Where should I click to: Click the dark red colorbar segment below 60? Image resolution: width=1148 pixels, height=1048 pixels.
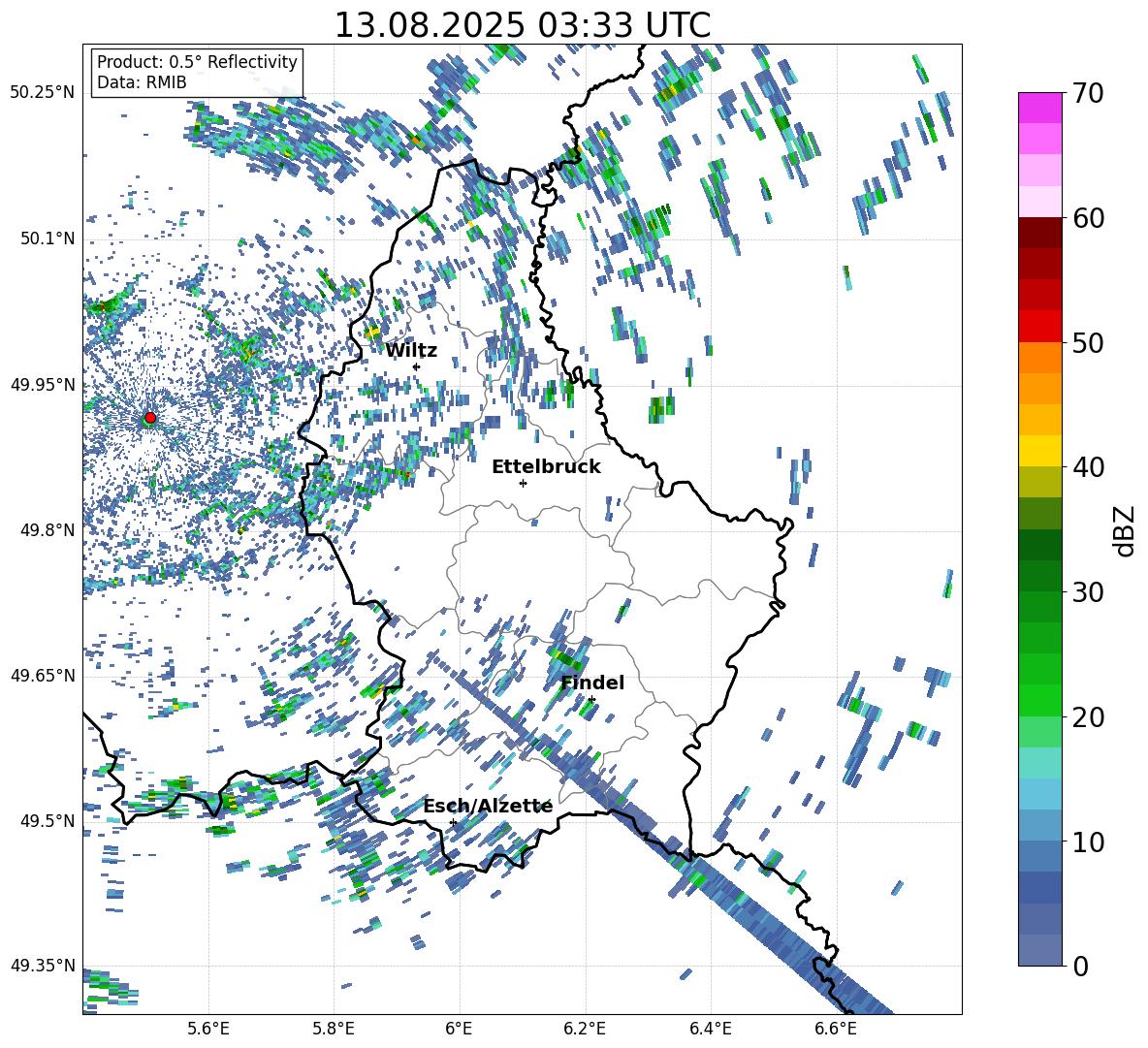1039,233
